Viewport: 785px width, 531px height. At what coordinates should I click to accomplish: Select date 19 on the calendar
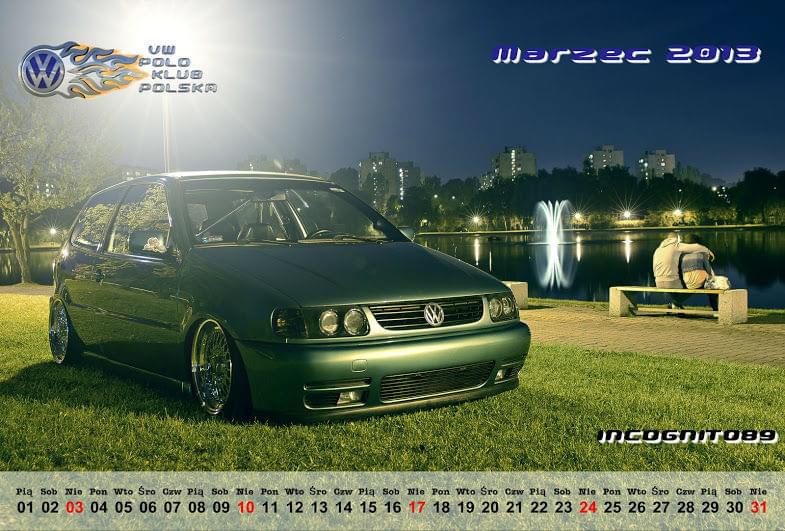(466, 507)
